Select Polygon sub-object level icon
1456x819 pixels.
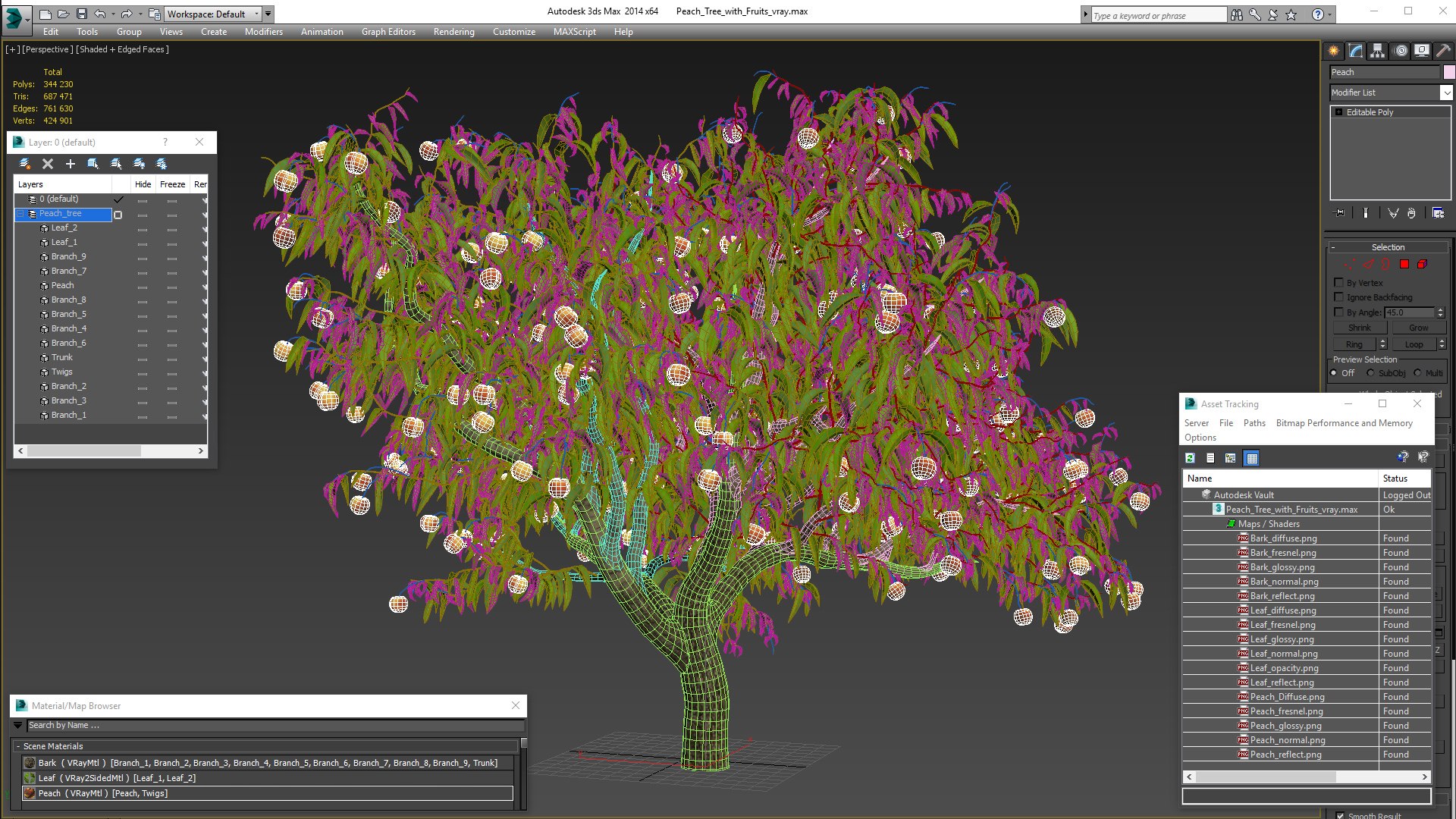(1404, 264)
